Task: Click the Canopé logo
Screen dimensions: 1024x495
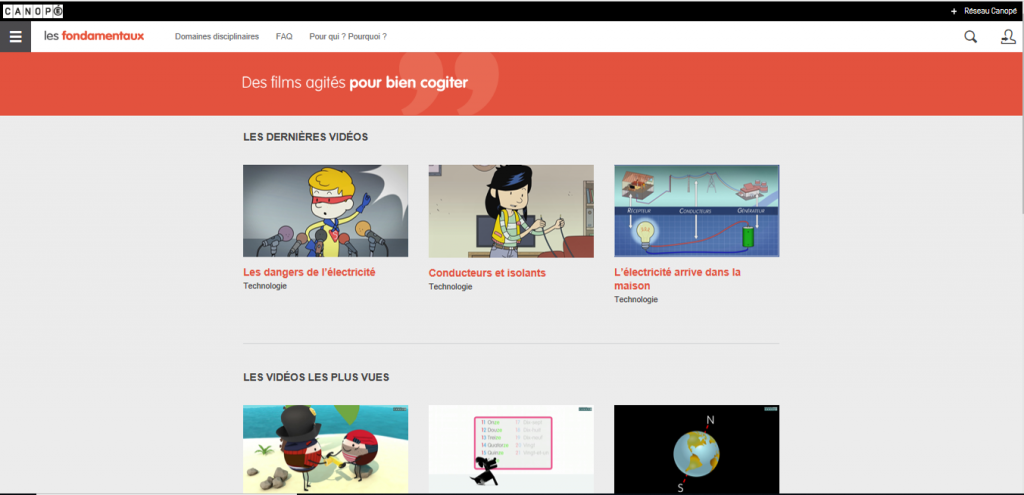Action: click(34, 11)
